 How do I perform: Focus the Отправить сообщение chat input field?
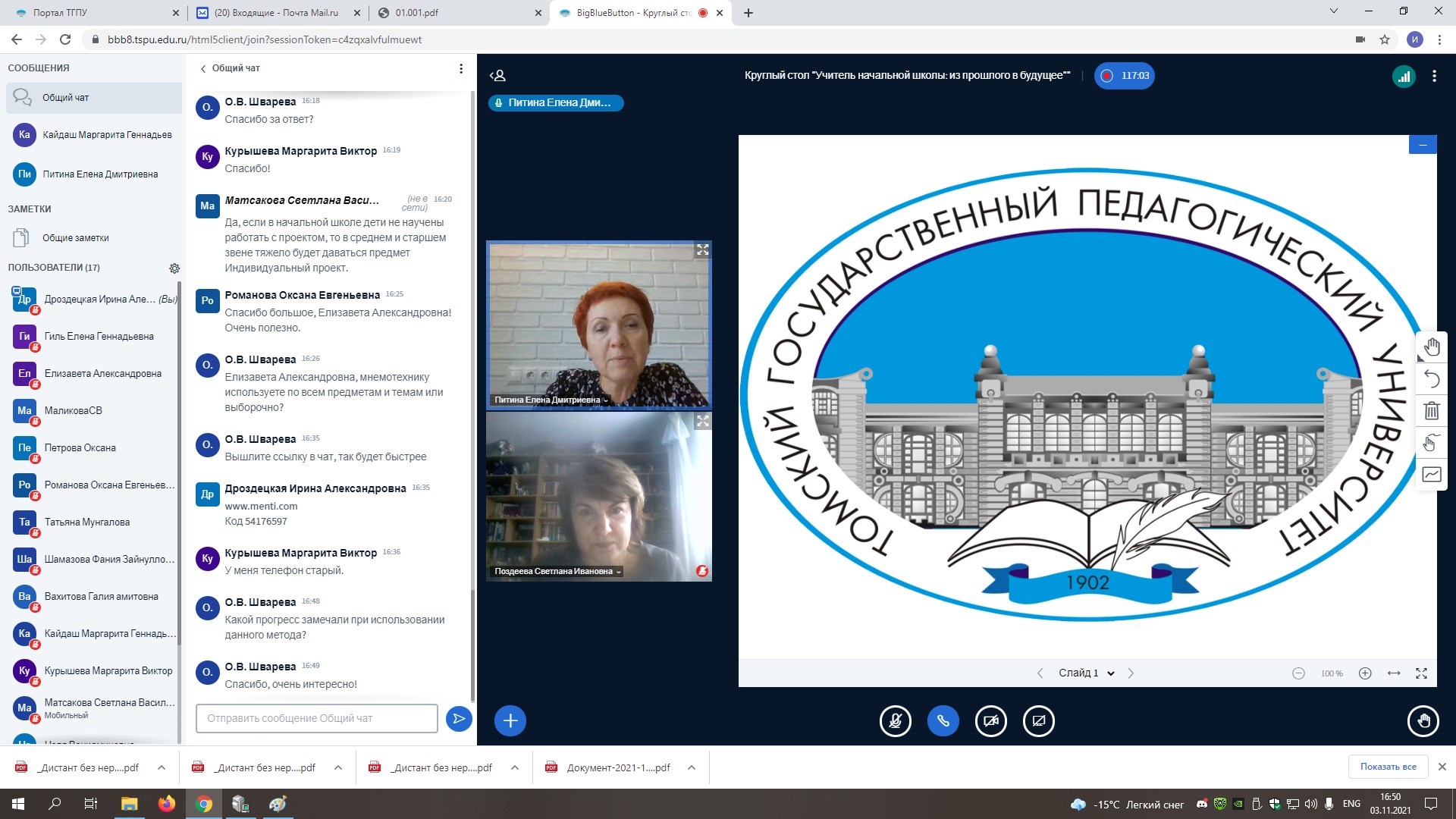click(317, 718)
